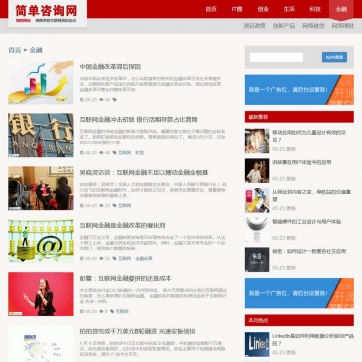Screen dimensions: 362x362
Task: Click the lower blue 广告位 banner in the sidebar
Action: pyautogui.click(x=299, y=293)
